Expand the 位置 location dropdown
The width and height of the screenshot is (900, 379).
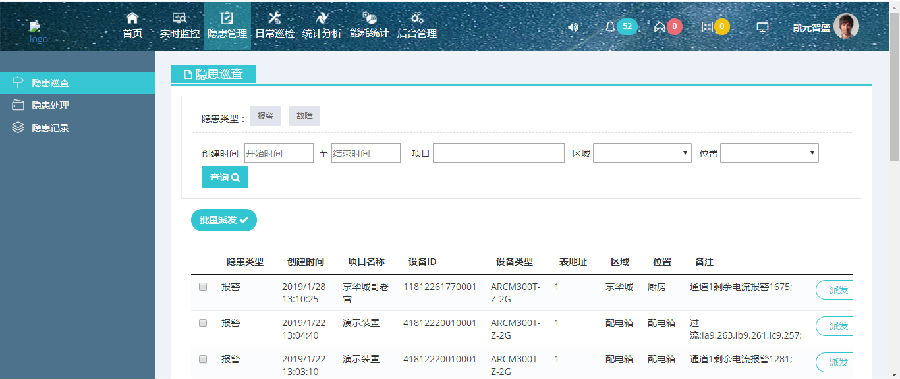tap(769, 153)
